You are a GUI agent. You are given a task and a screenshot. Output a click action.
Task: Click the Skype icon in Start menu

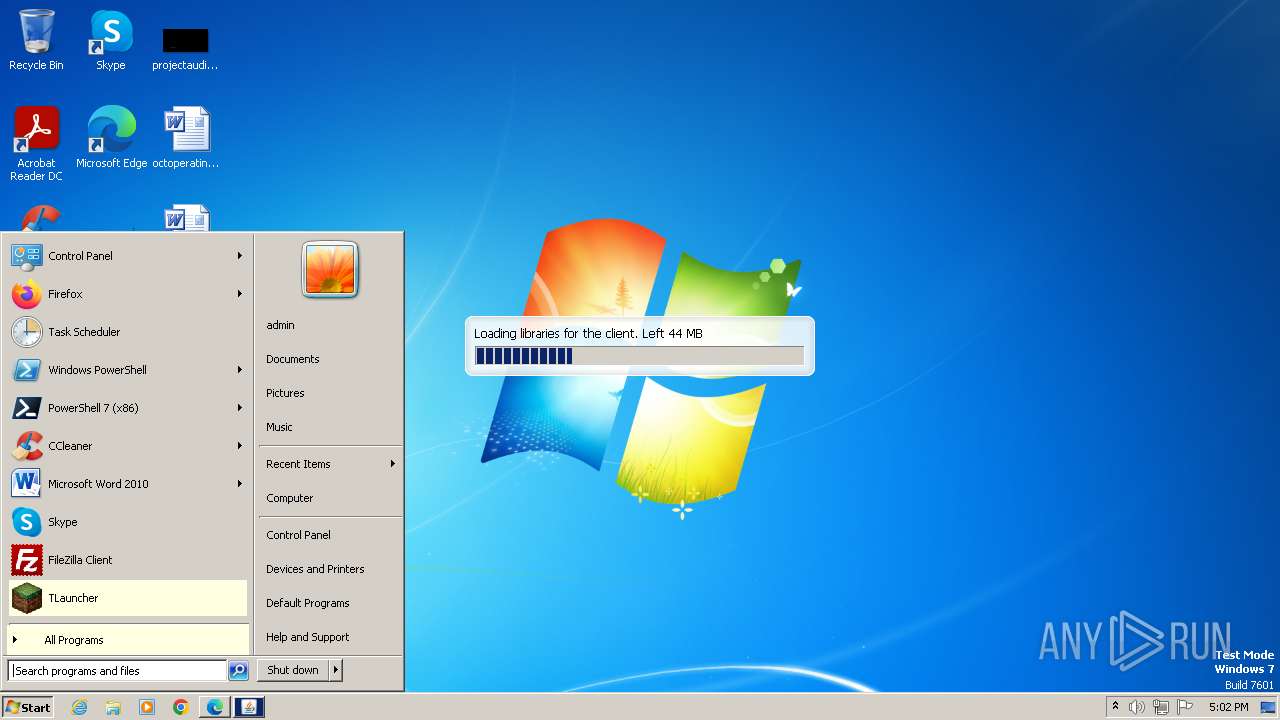point(26,522)
